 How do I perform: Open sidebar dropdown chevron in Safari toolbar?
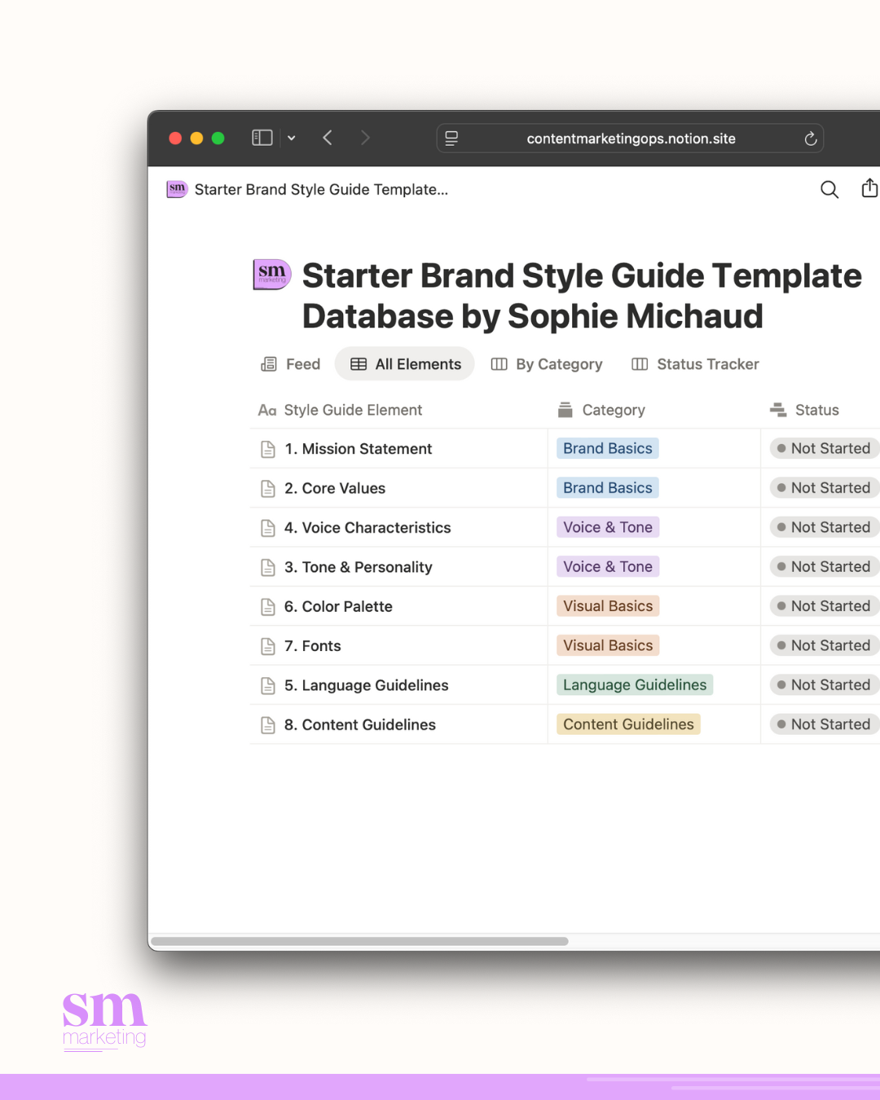coord(291,139)
